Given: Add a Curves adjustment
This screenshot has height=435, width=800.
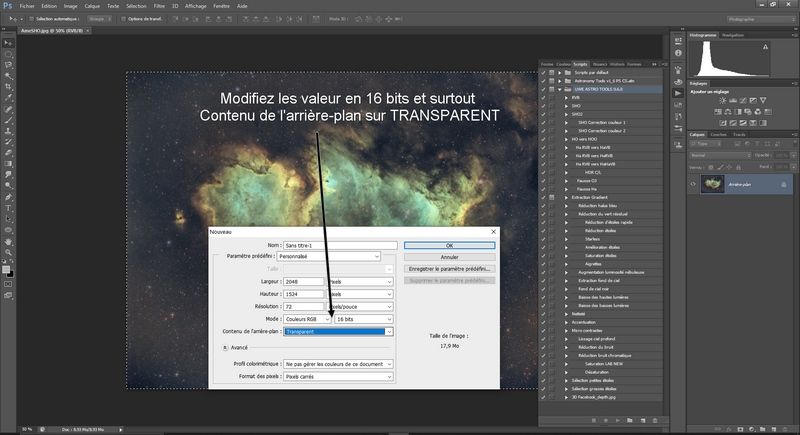Looking at the screenshot, I should (743, 100).
